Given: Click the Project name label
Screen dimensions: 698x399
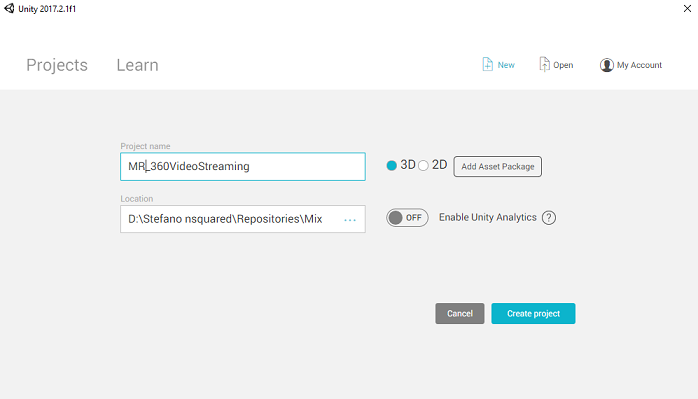Looking at the screenshot, I should point(145,146).
